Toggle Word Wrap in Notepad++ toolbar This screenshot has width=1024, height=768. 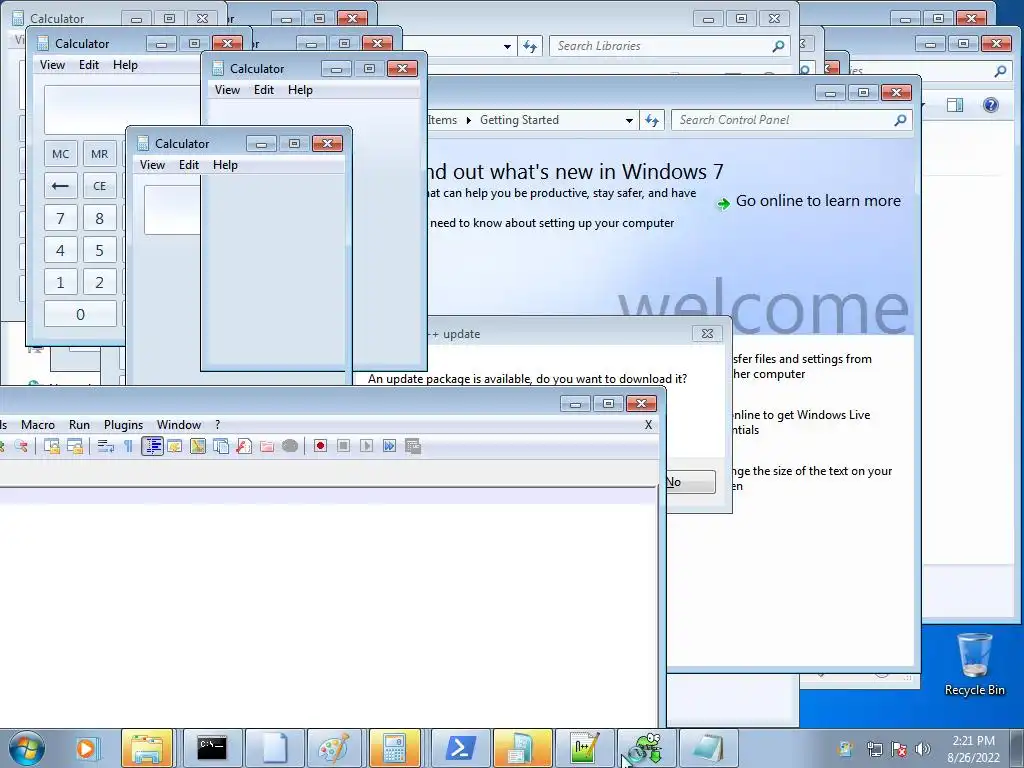coord(105,446)
